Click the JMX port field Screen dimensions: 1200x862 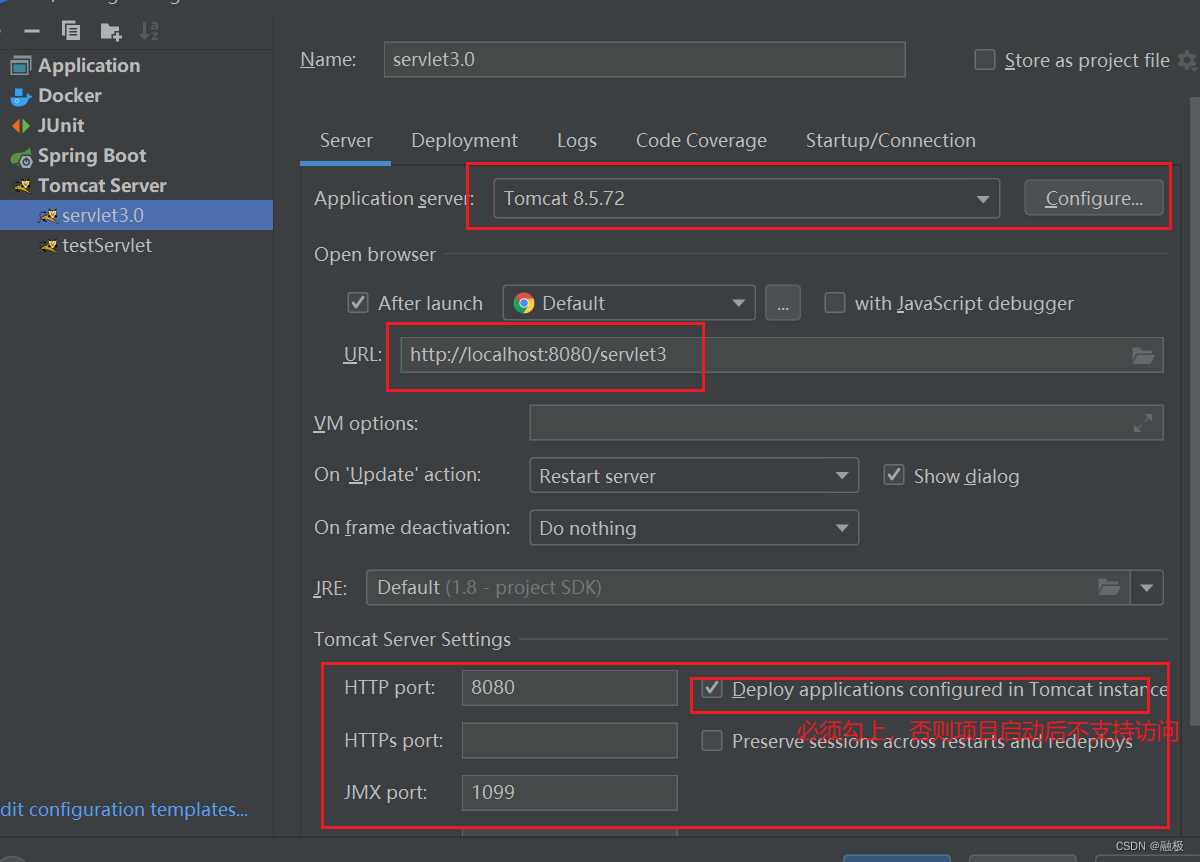coord(569,792)
